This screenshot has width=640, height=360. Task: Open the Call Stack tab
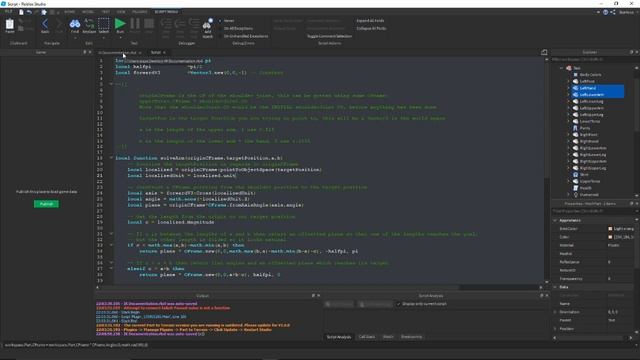point(367,337)
